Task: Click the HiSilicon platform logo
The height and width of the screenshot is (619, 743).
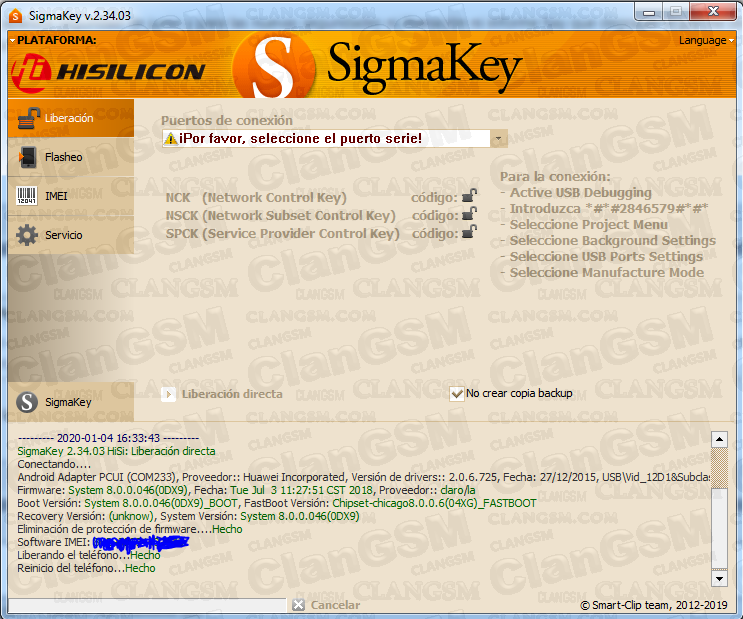Action: [108, 72]
